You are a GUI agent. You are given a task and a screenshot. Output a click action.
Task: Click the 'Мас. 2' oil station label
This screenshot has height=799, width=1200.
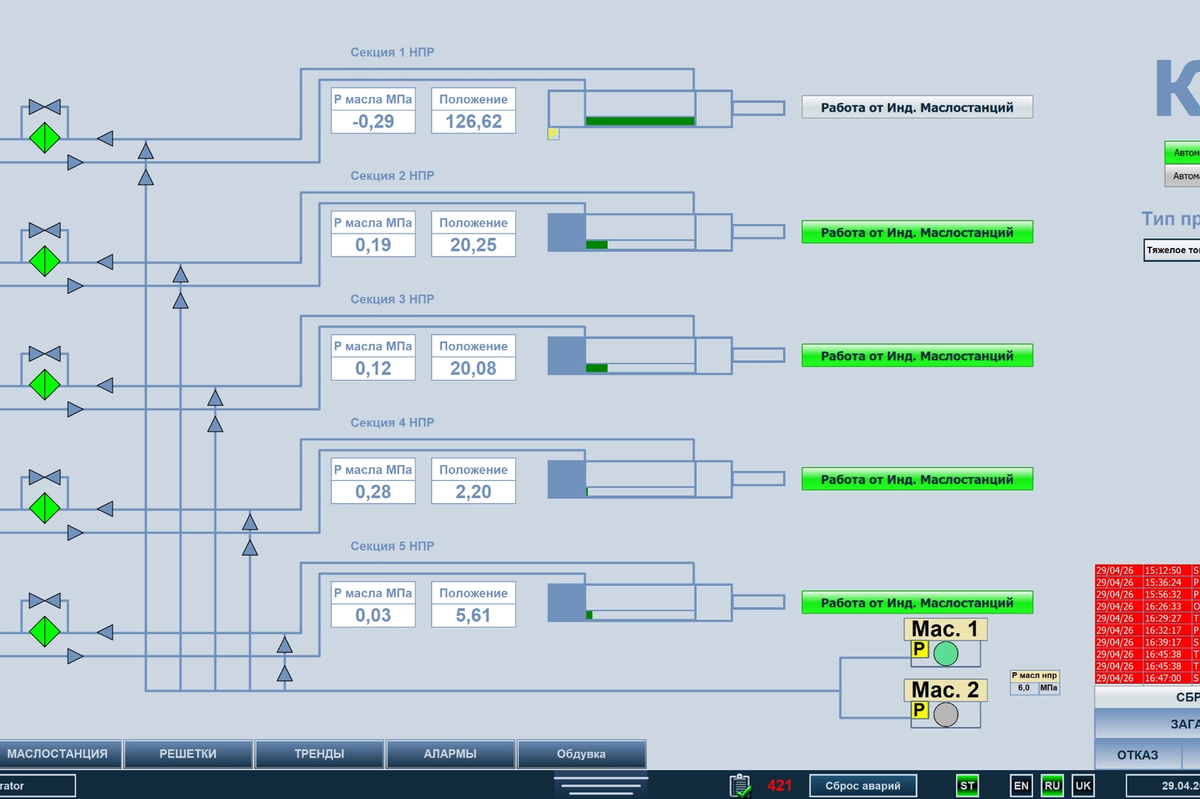945,690
